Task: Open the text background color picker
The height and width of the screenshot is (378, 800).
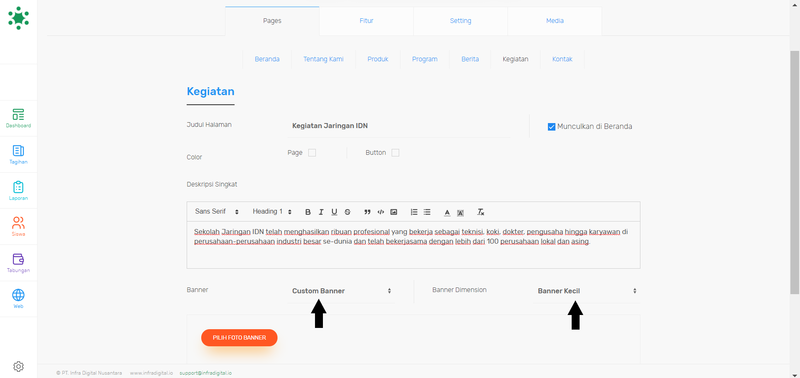Action: coord(460,212)
